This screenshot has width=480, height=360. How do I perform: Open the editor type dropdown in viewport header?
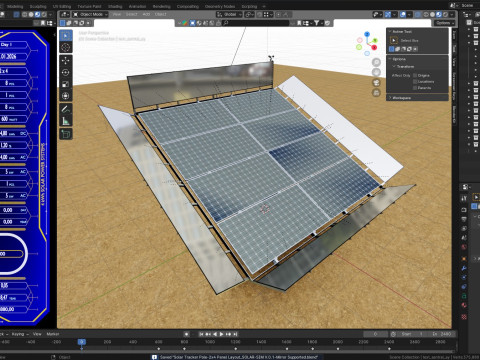pos(64,14)
